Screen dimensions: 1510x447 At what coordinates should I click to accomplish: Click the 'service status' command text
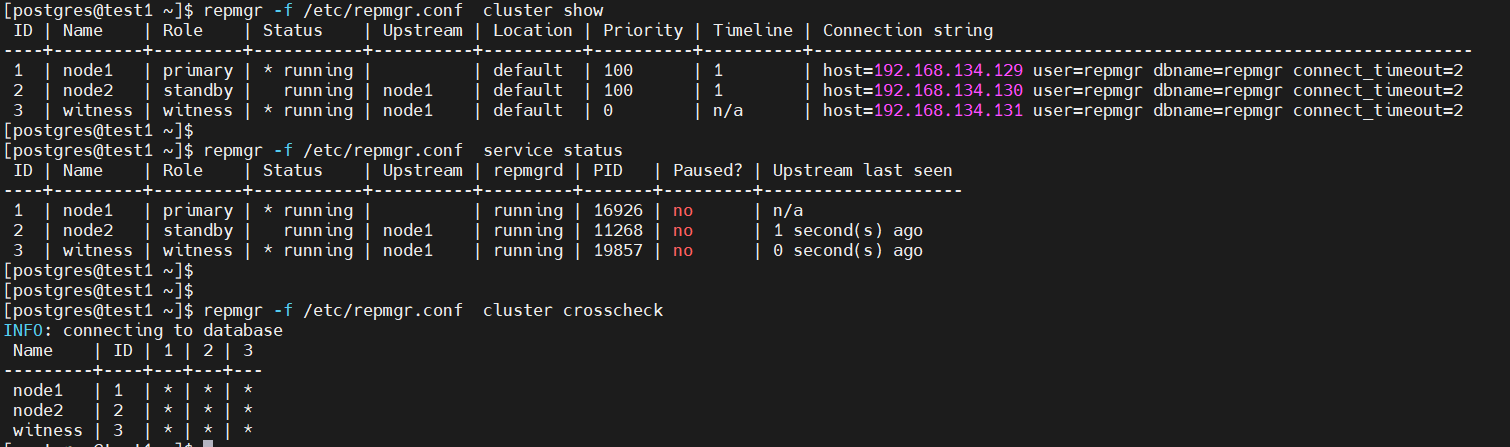[x=553, y=151]
